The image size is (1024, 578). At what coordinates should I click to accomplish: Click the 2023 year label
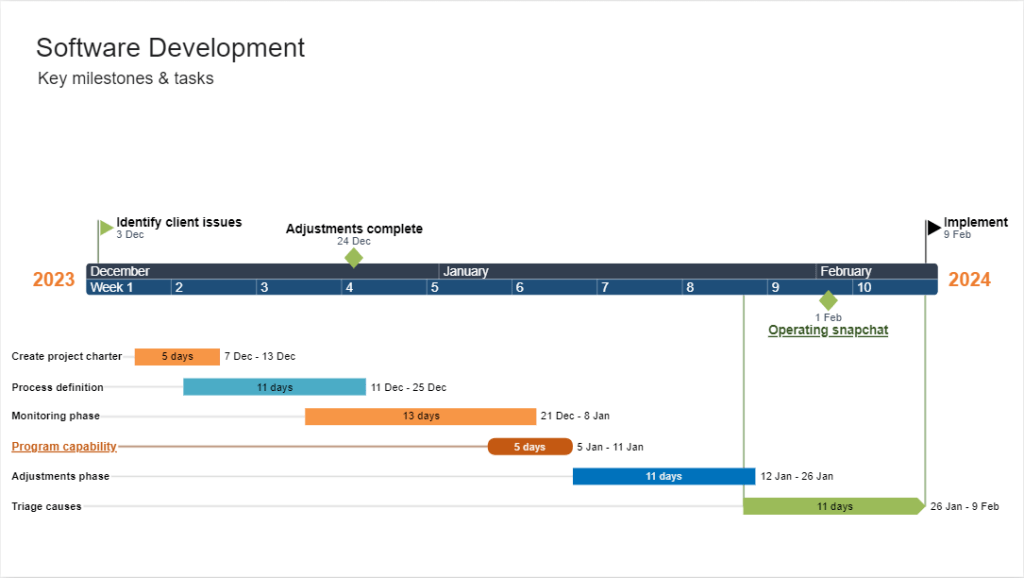coord(53,279)
